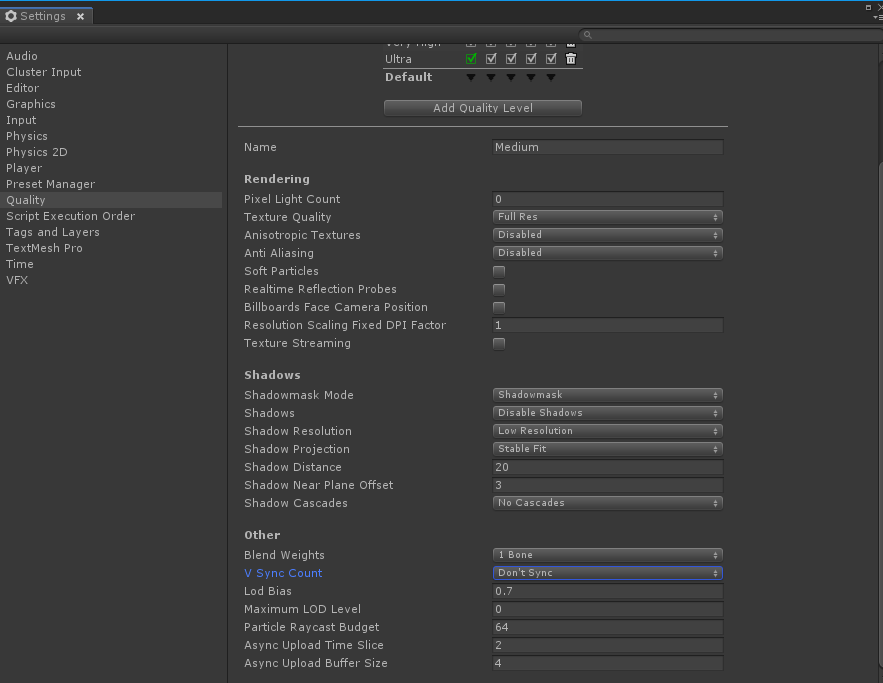Select Graphics settings category
This screenshot has width=883, height=683.
31,104
